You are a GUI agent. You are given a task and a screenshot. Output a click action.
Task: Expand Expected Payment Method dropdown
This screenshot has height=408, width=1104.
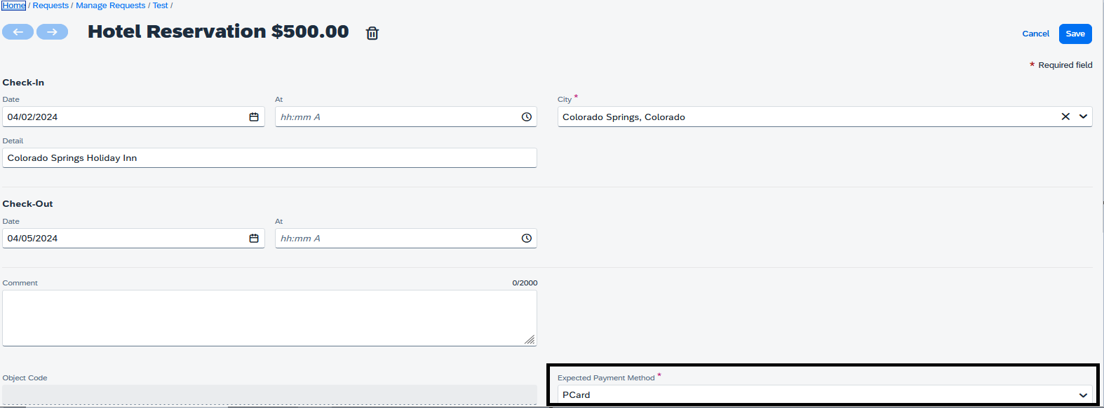coord(1083,395)
